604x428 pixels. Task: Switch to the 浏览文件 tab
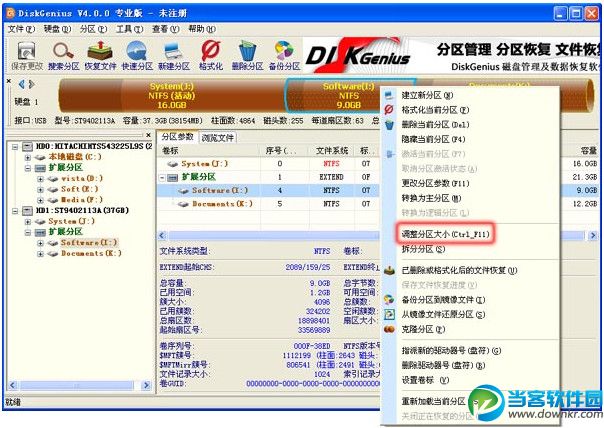[218, 138]
